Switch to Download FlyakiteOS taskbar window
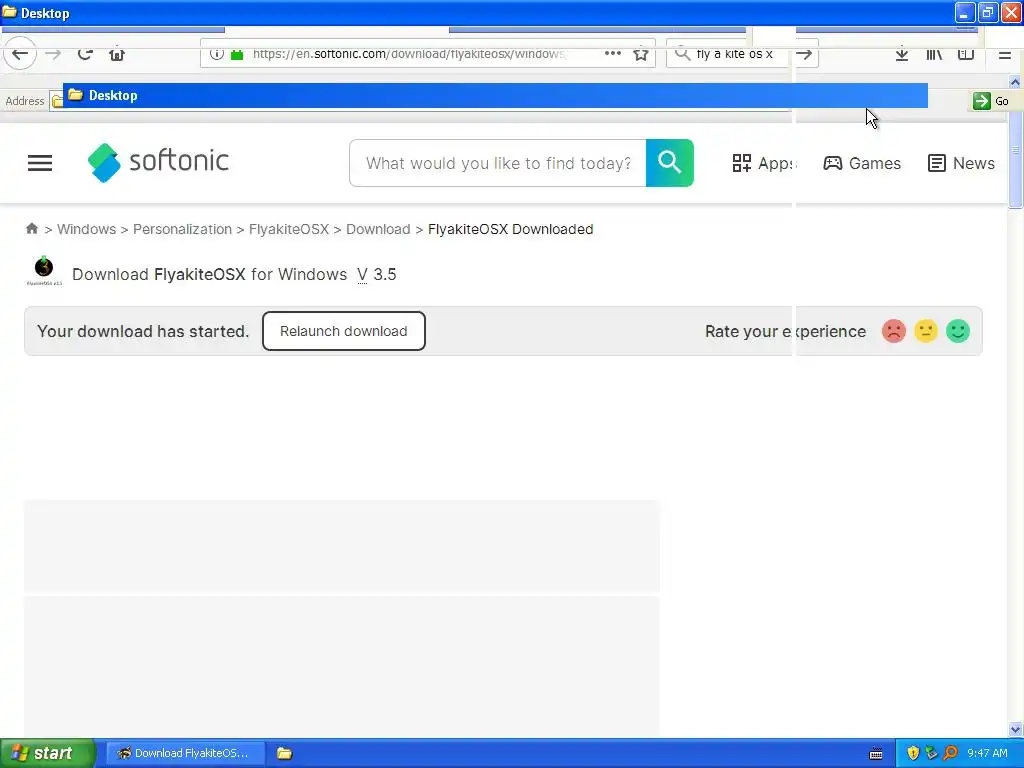Screen dimensions: 1024x768 coord(184,753)
